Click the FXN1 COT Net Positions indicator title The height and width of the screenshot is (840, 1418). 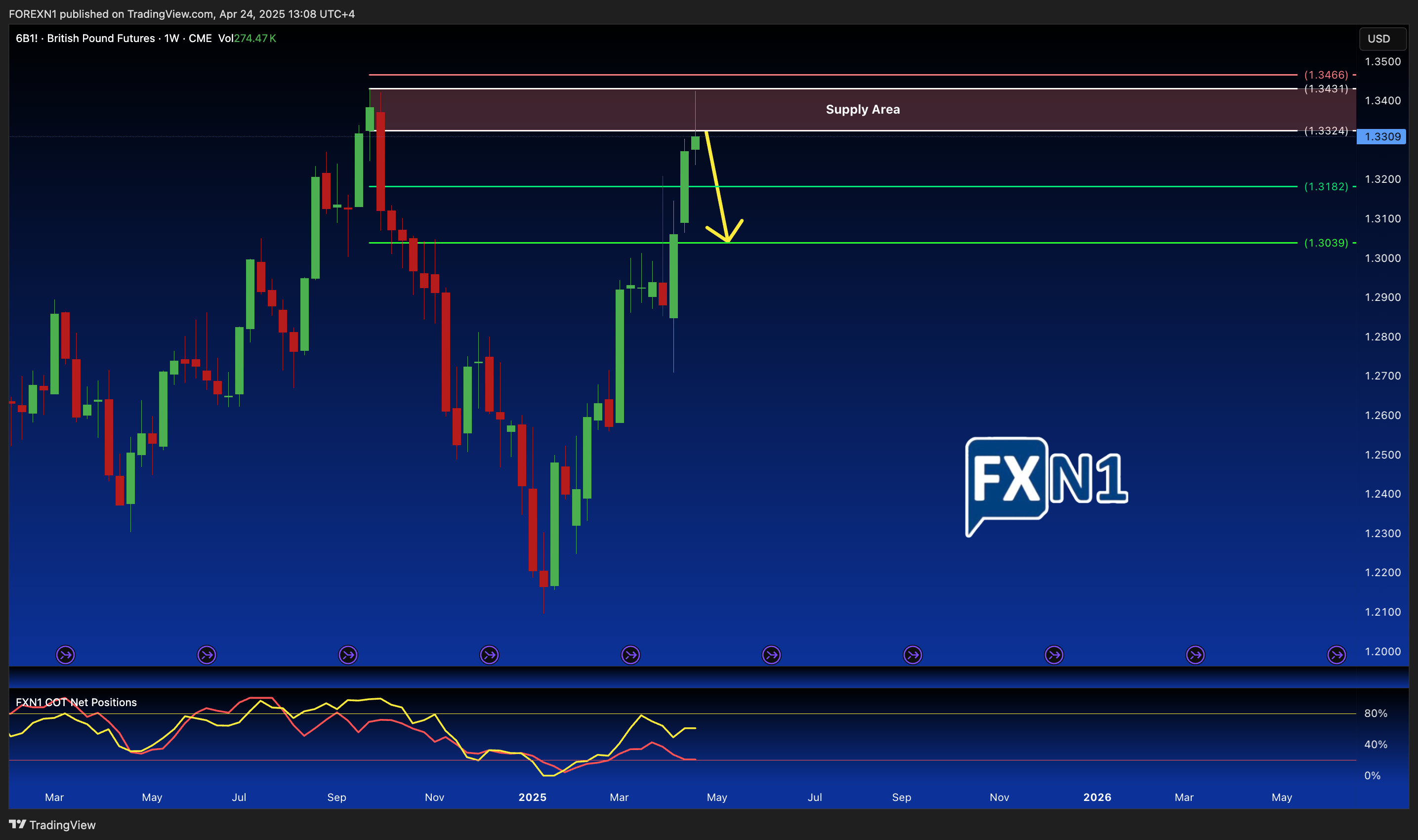pos(77,703)
